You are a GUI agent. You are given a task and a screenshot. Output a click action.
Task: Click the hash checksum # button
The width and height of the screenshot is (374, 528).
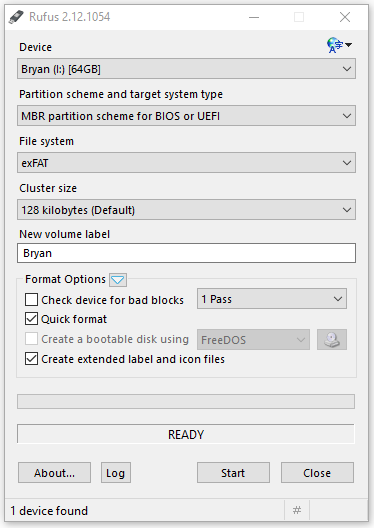(297, 510)
